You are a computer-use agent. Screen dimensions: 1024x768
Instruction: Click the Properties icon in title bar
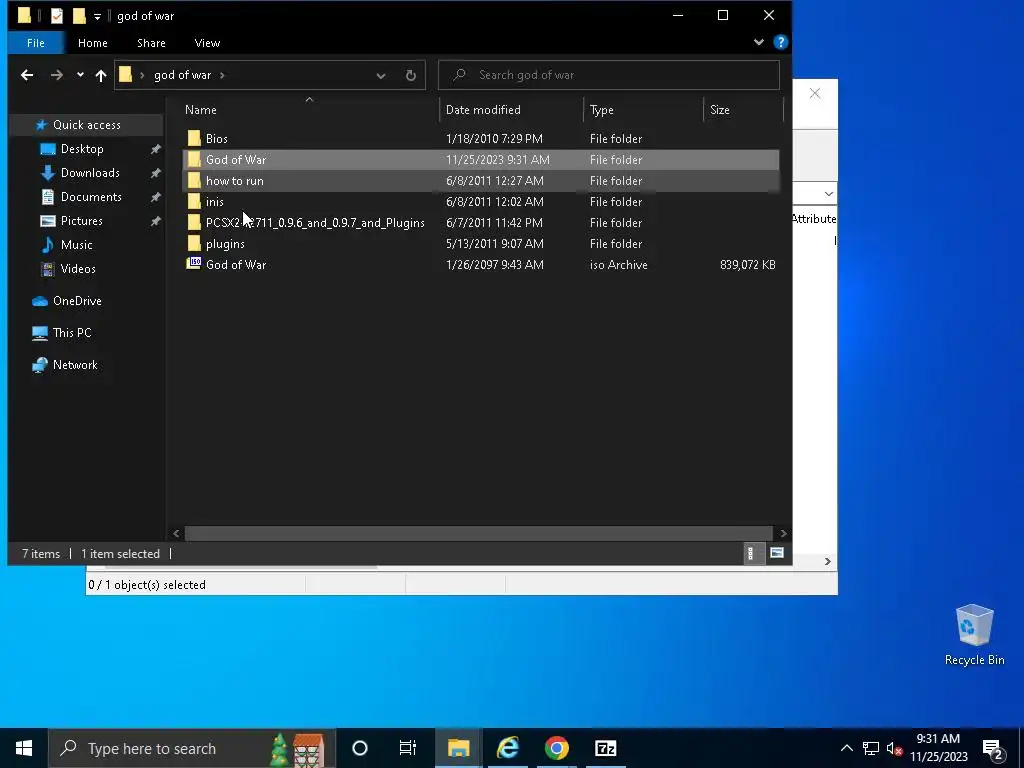(x=57, y=16)
